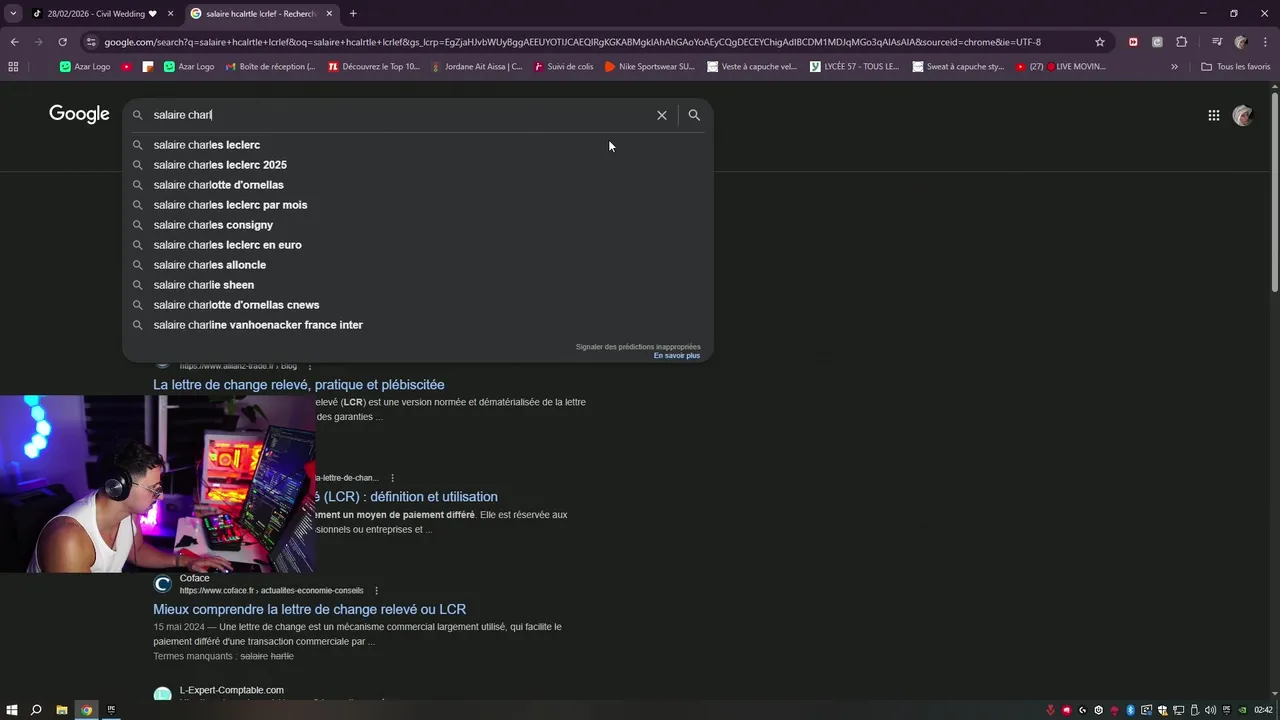Go back to previous page
The height and width of the screenshot is (720, 1280).
[14, 42]
